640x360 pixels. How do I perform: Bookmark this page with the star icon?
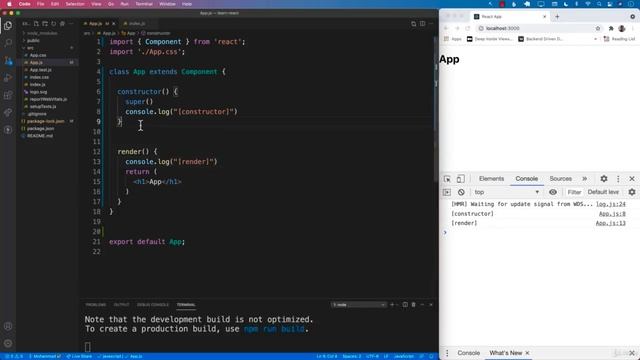pyautogui.click(x=598, y=28)
